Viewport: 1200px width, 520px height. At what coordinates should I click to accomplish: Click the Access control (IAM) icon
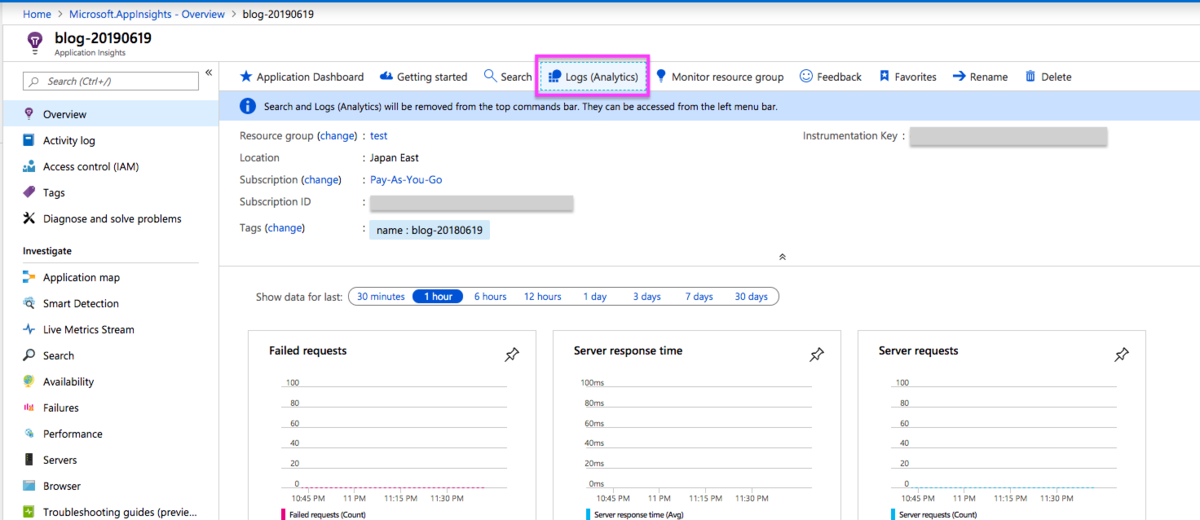29,166
